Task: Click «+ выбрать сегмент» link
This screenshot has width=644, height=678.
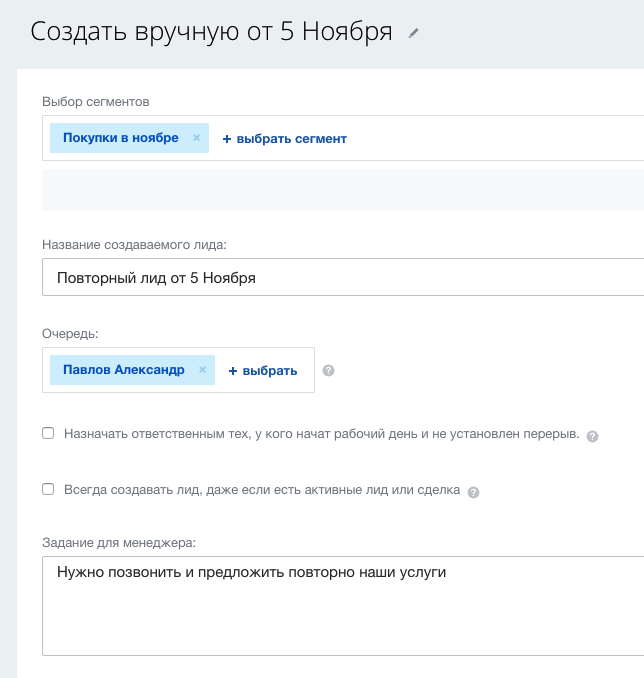Action: (285, 139)
